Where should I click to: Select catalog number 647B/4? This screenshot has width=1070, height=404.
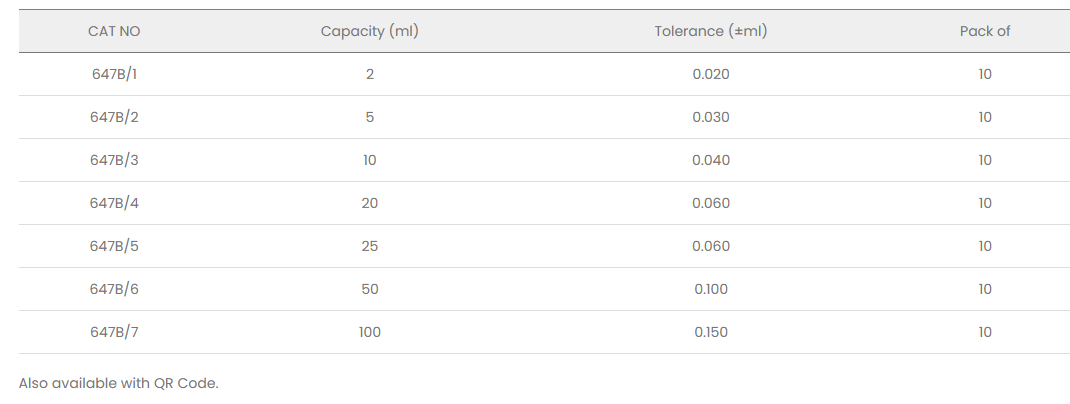(x=114, y=203)
